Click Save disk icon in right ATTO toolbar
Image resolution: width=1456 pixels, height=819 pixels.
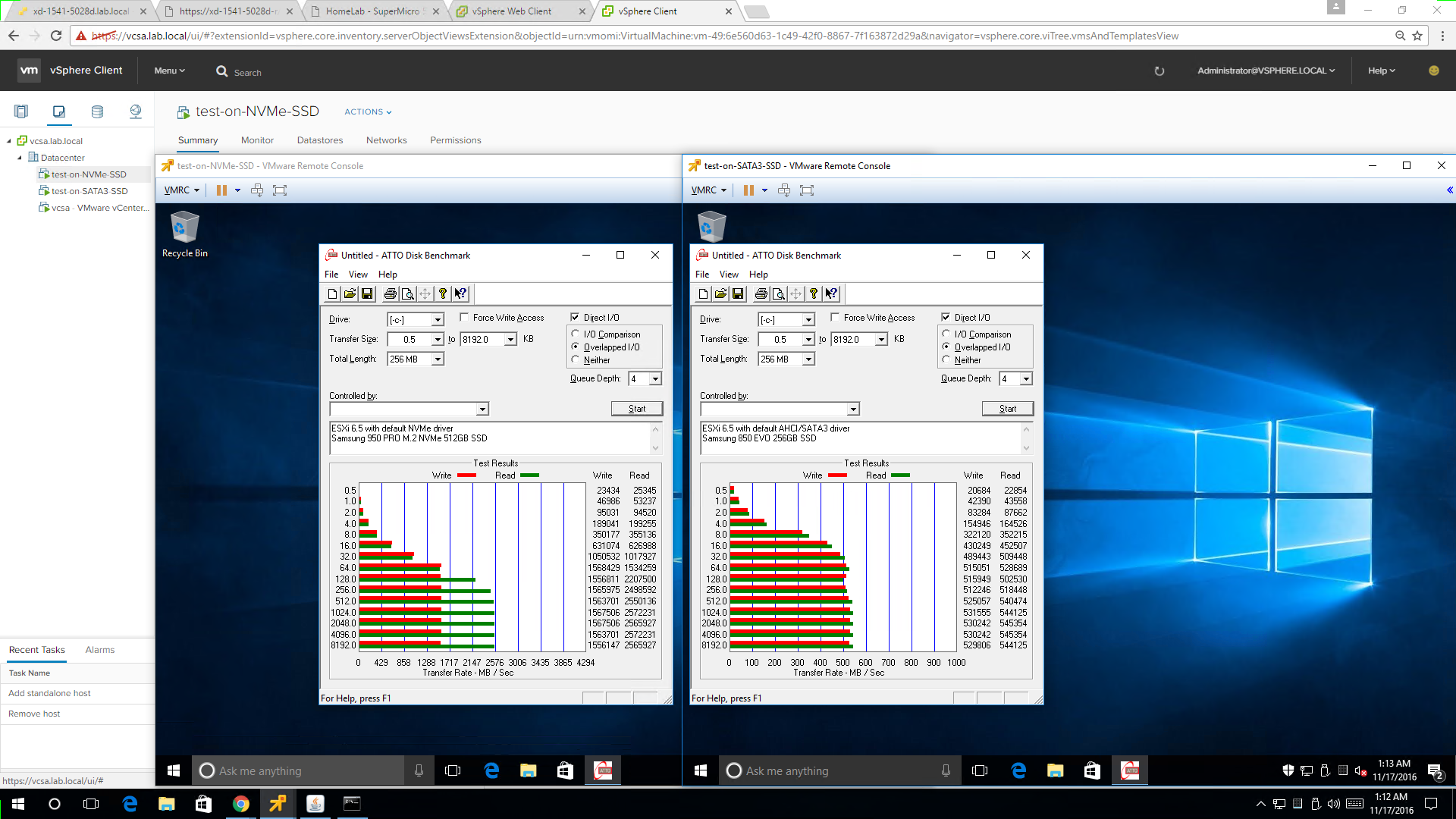738,294
